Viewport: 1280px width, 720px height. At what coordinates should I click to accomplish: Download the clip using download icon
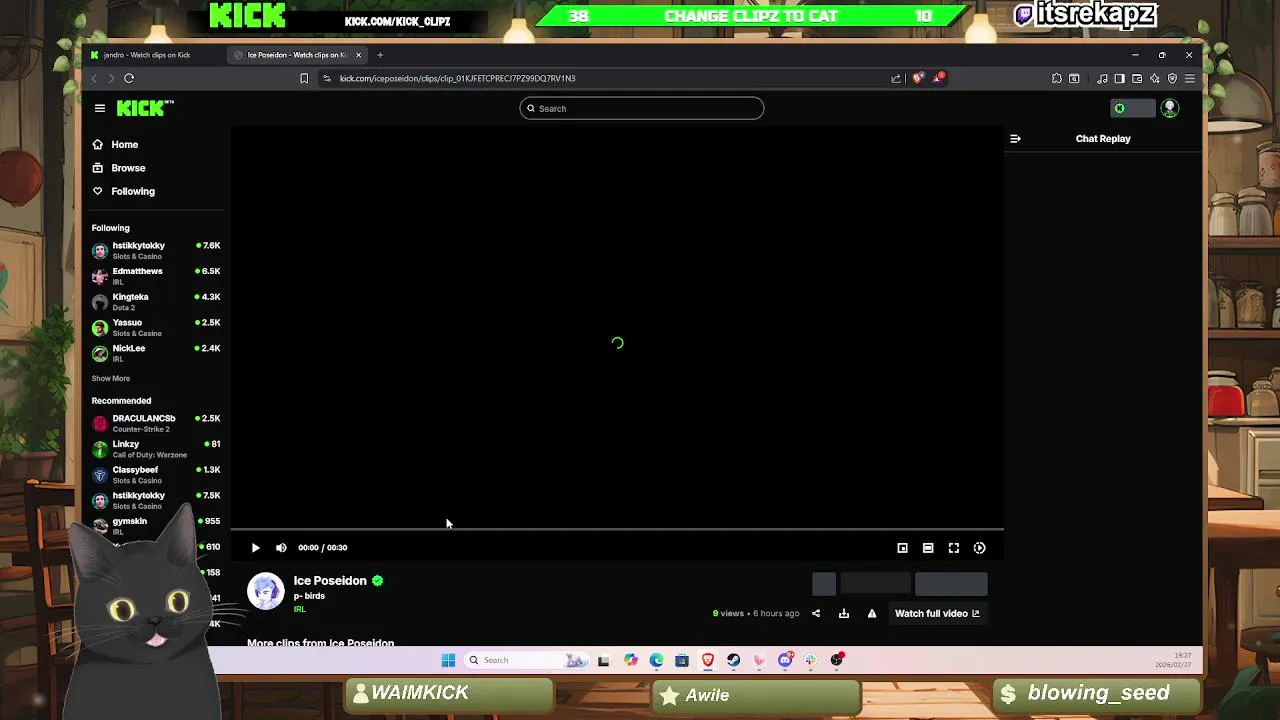[844, 614]
